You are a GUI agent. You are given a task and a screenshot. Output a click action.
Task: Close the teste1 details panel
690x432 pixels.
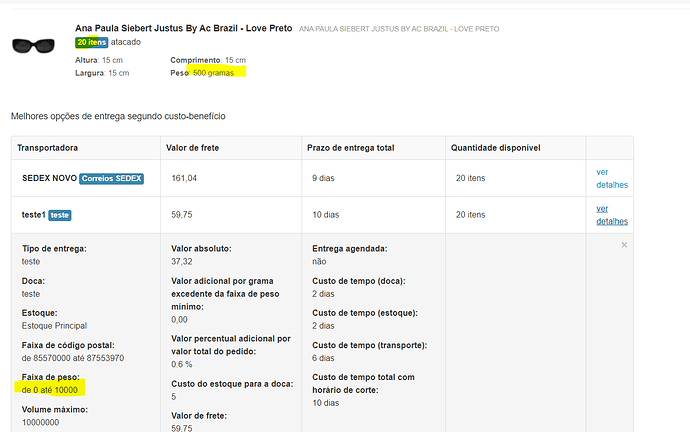[x=624, y=245]
